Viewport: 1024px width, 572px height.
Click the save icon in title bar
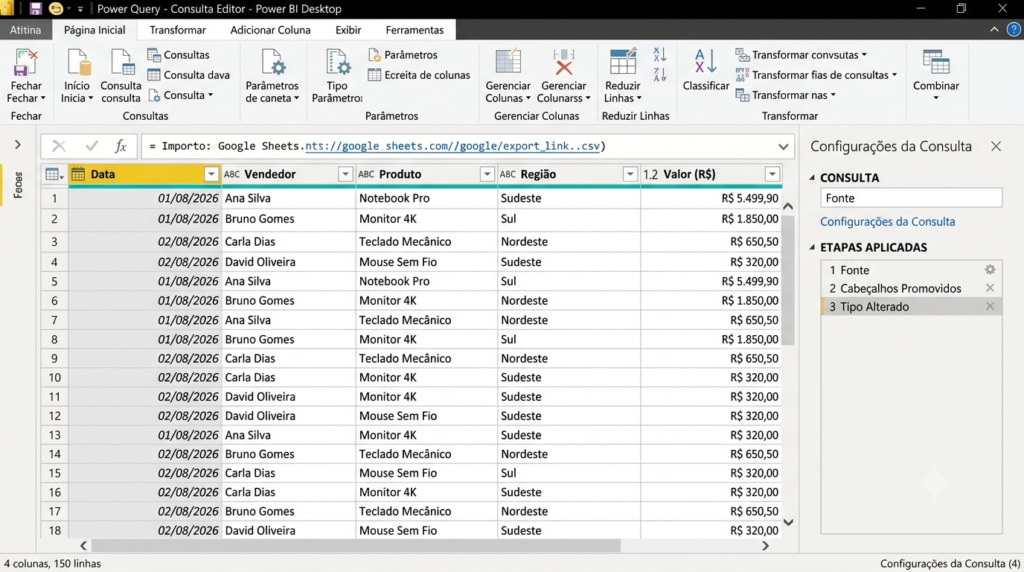click(x=35, y=8)
